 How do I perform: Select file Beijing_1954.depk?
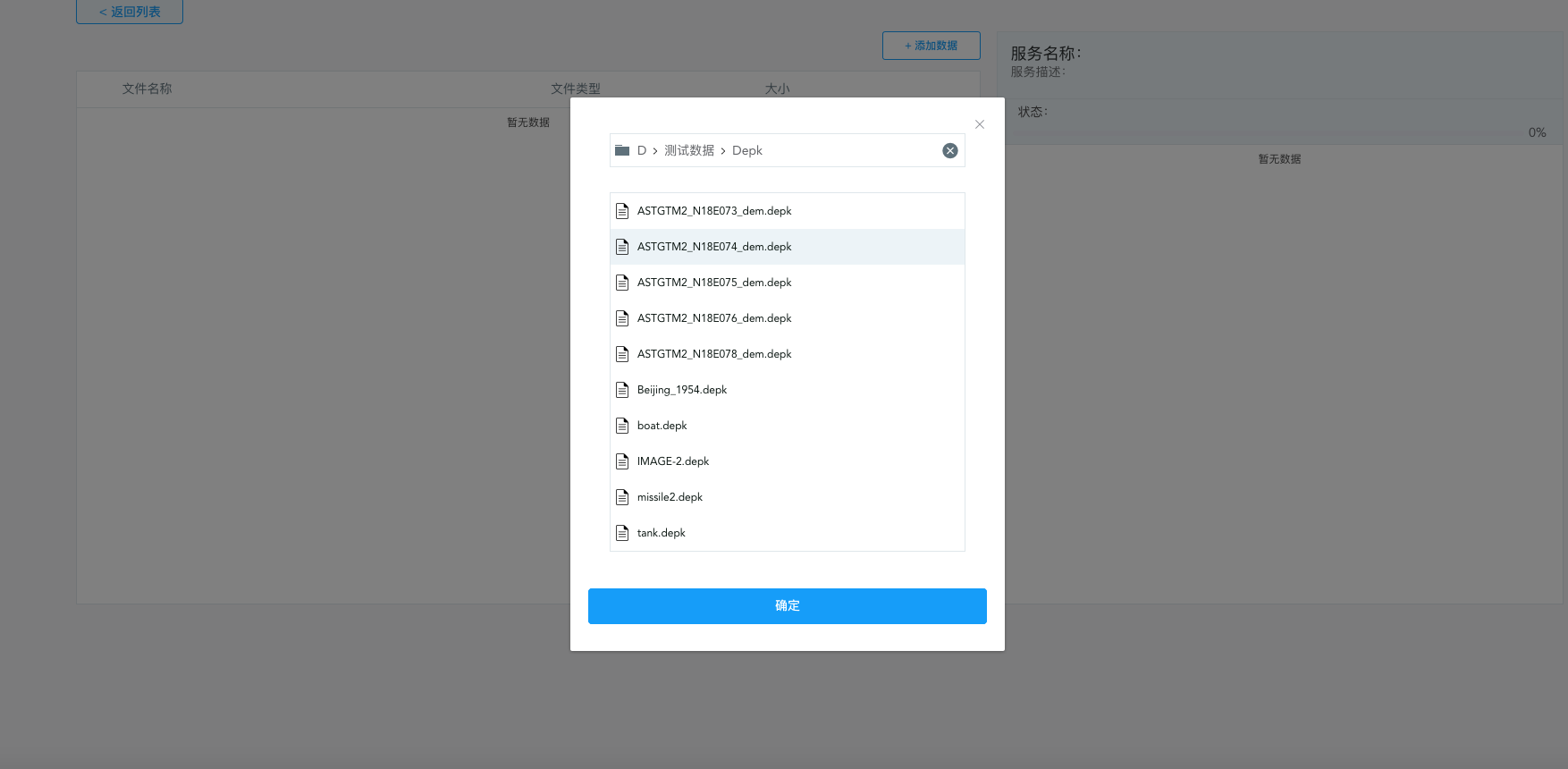point(788,390)
